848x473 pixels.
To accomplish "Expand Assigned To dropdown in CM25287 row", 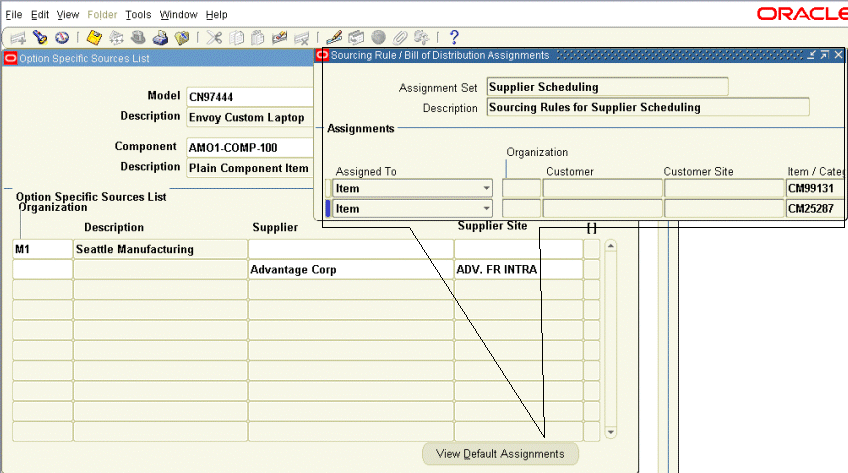I will 486,208.
